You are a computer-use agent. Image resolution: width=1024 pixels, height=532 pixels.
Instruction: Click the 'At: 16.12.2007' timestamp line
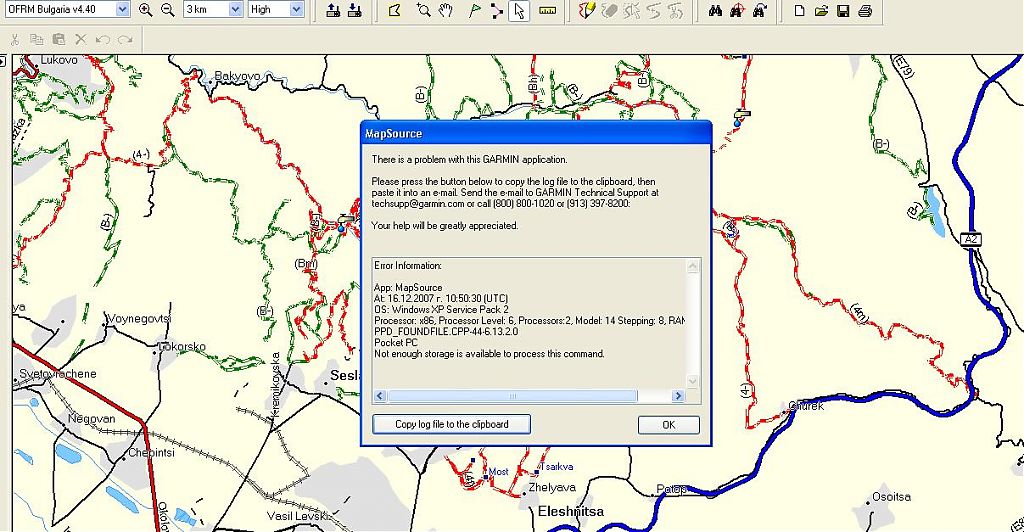tap(441, 298)
